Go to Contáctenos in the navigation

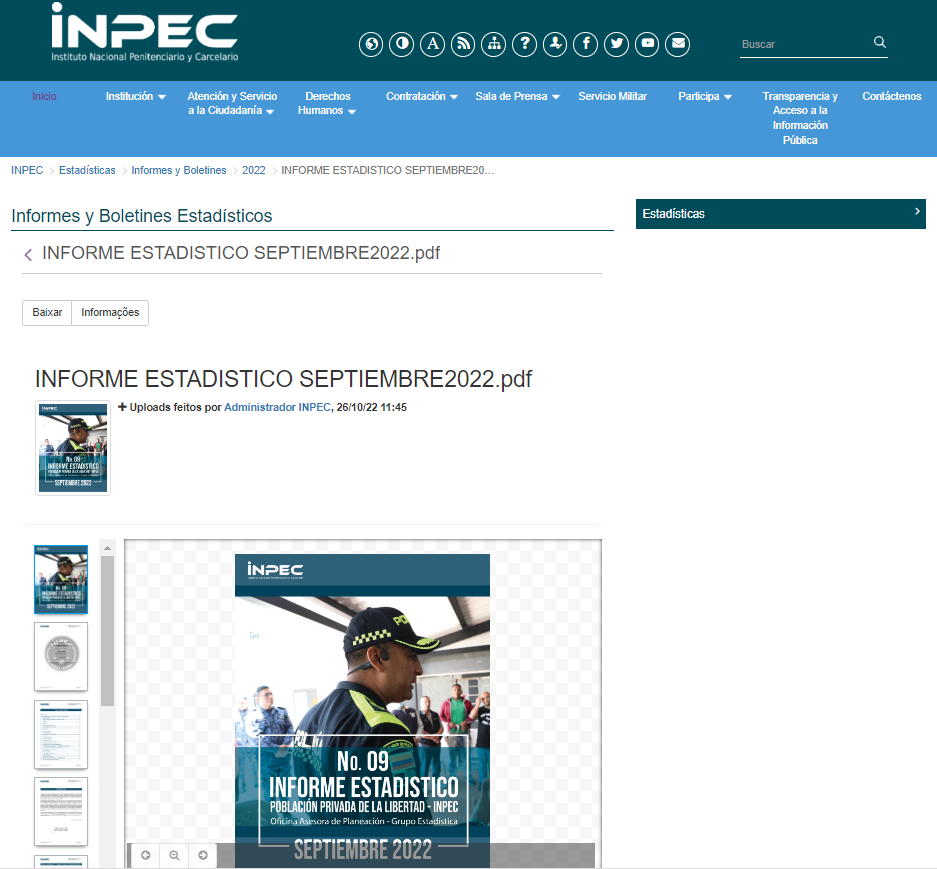tap(891, 97)
